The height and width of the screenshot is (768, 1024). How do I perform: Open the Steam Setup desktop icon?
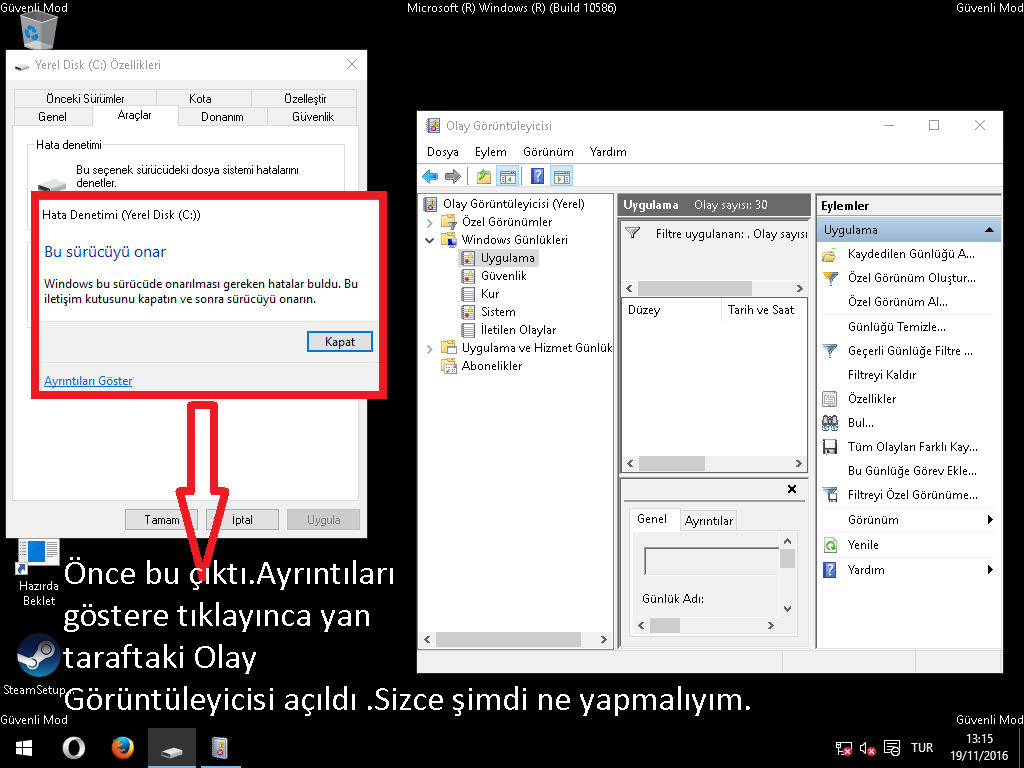(x=38, y=656)
